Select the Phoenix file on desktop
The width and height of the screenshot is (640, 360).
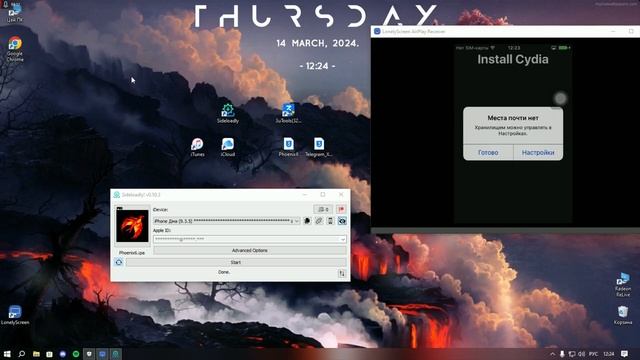pyautogui.click(x=289, y=147)
